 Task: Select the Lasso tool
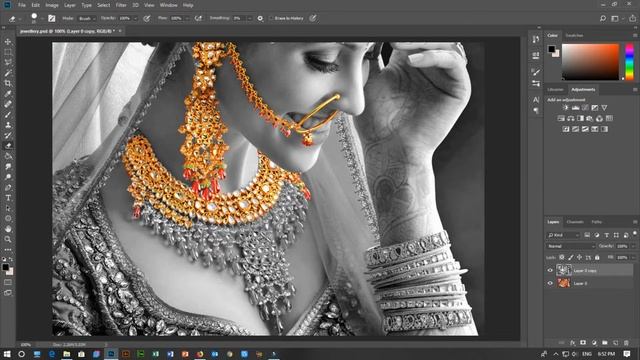[8, 62]
